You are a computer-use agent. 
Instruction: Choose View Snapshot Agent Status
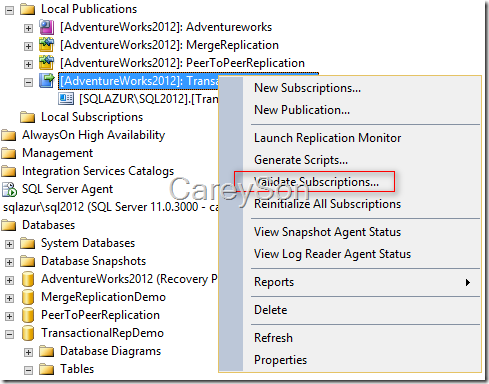362,232
